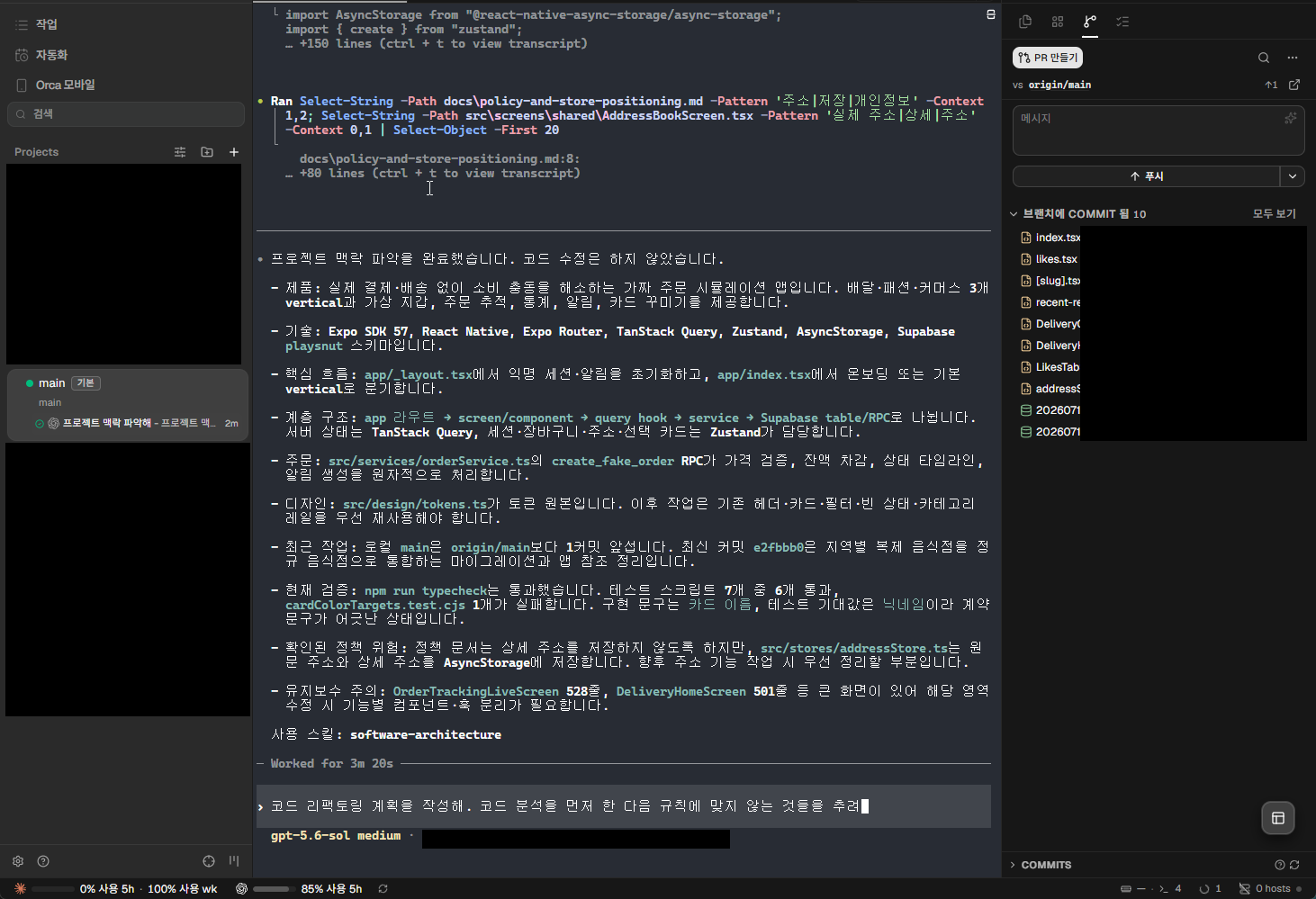Open origin/main comparison in external link icon

click(x=1294, y=85)
